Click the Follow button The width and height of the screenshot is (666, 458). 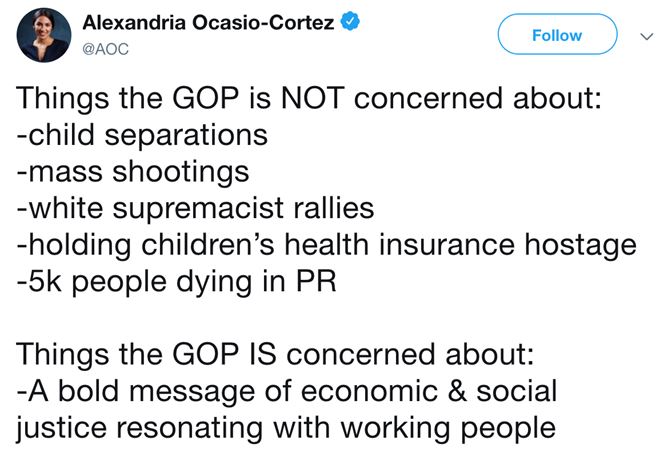556,35
